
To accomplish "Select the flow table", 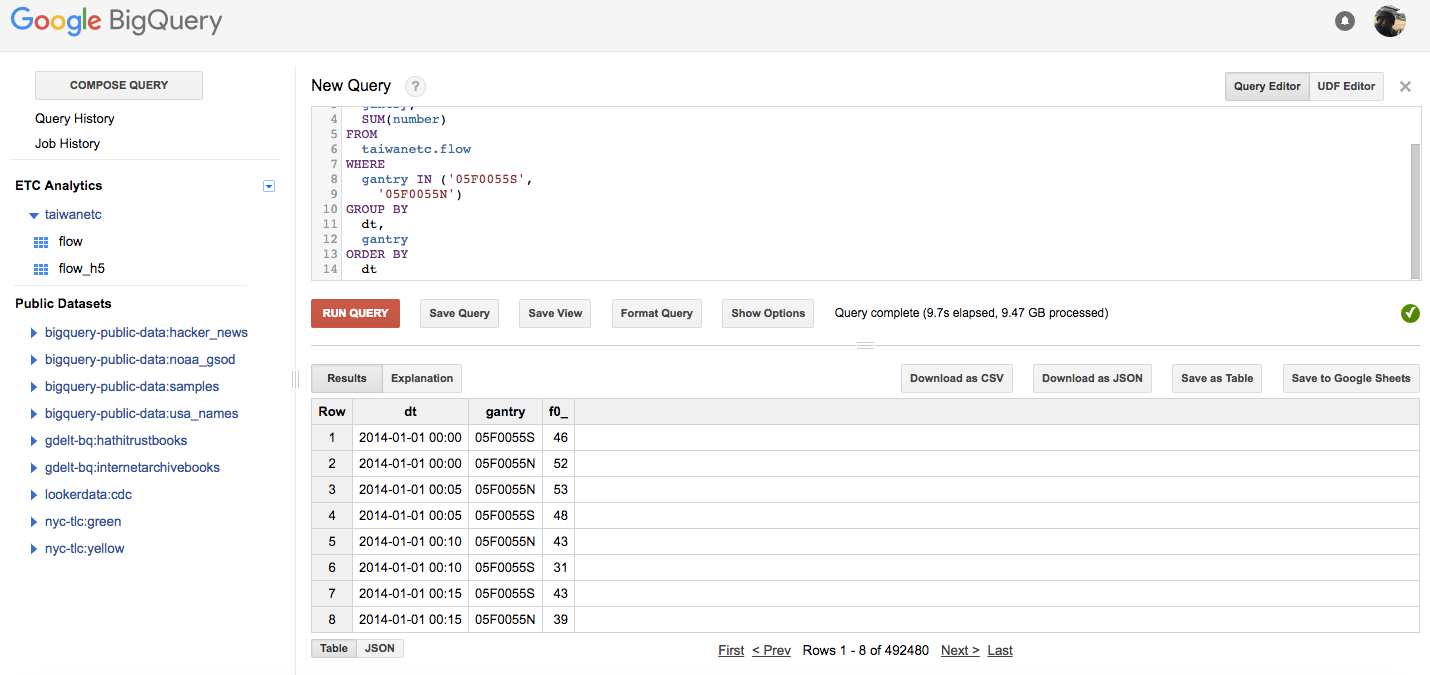I will pyautogui.click(x=71, y=241).
